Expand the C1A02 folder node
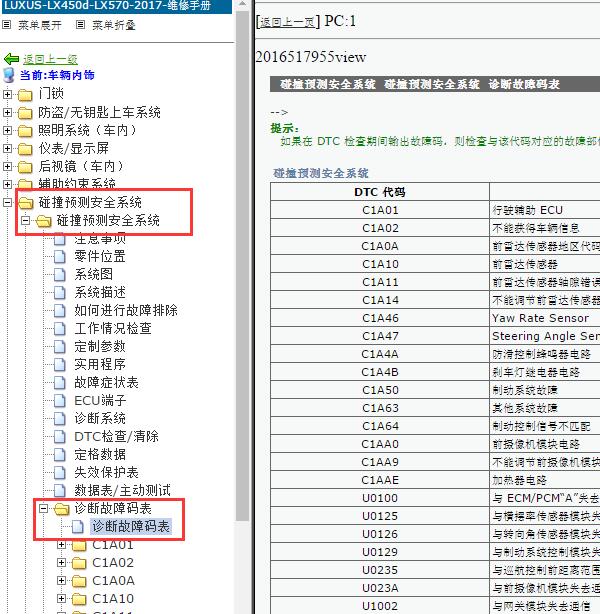 [61, 563]
